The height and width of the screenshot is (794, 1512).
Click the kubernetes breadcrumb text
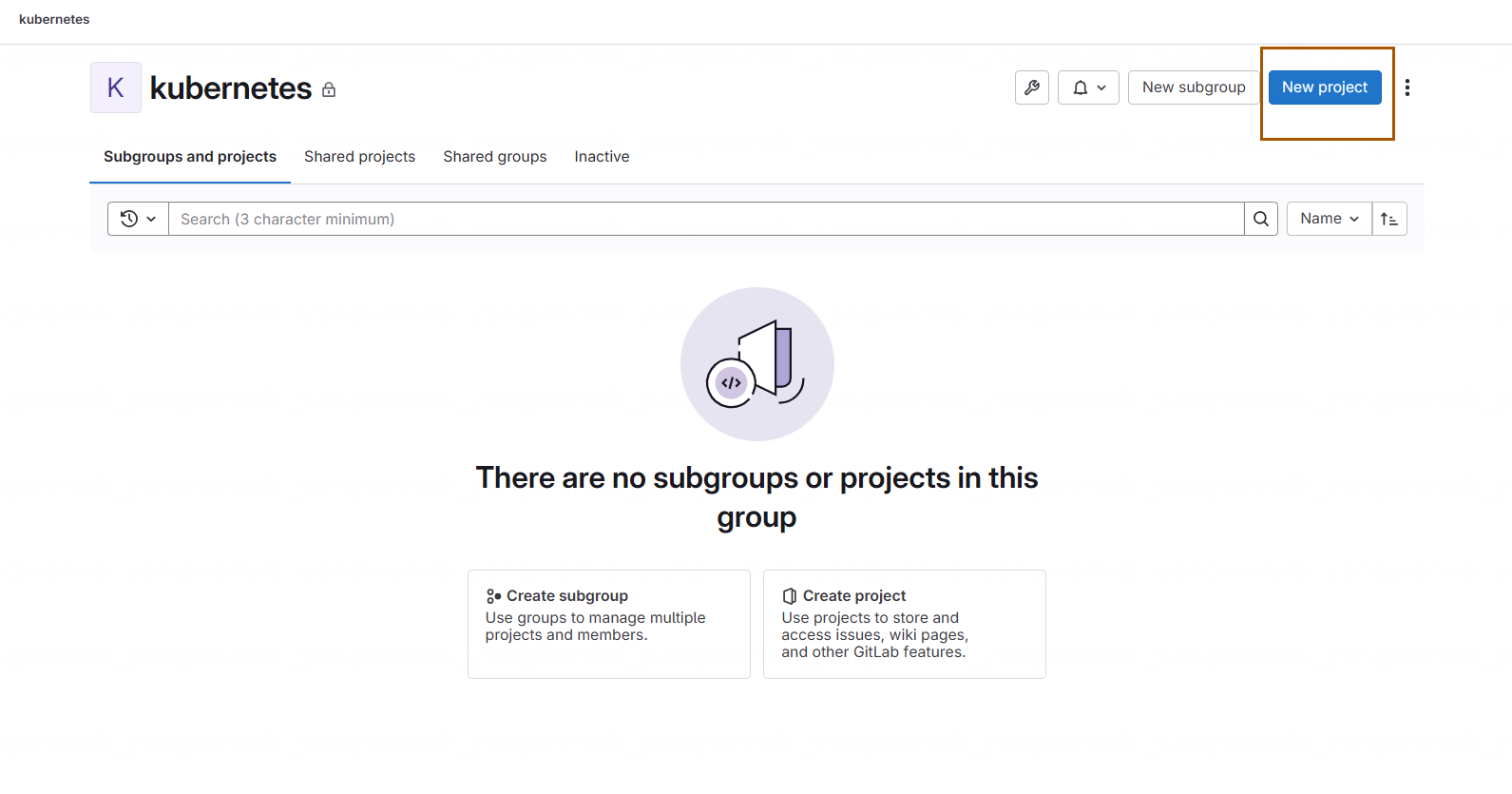click(54, 19)
